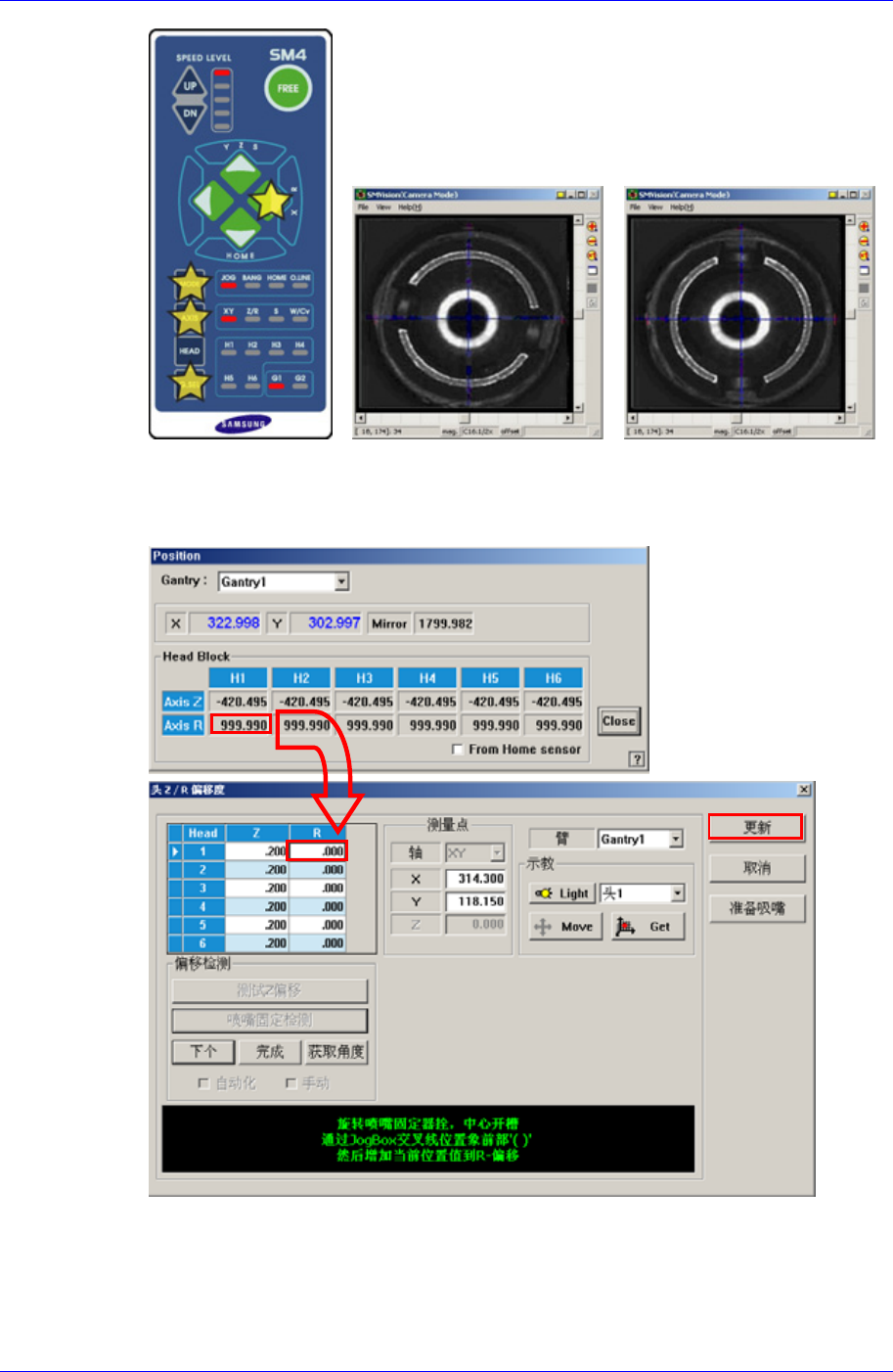
Task: Close the 头 Z/R 偏移度 dialog
Action: tap(804, 790)
